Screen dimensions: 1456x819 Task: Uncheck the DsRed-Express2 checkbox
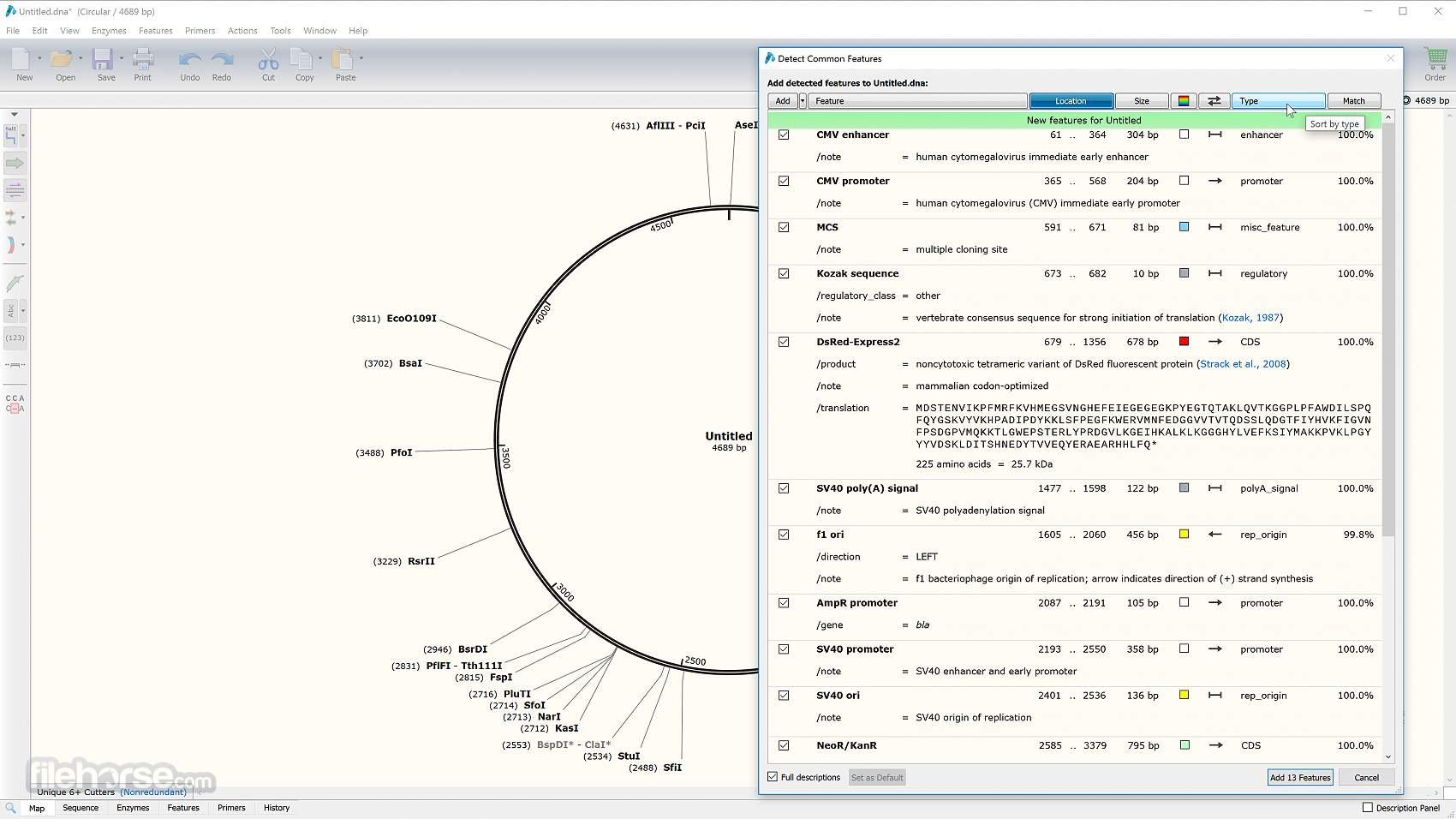tap(784, 342)
